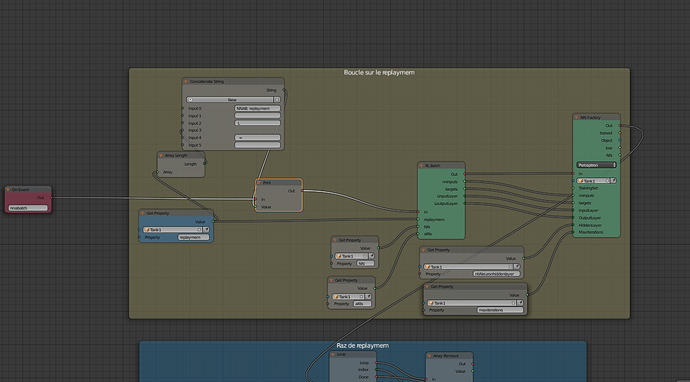Click the empty Input 5 field
The image size is (690, 382).
[257, 145]
